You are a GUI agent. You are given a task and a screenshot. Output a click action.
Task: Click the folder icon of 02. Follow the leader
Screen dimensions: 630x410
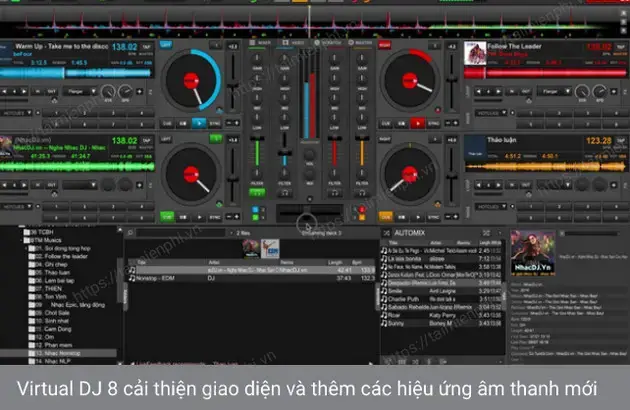coord(31,256)
